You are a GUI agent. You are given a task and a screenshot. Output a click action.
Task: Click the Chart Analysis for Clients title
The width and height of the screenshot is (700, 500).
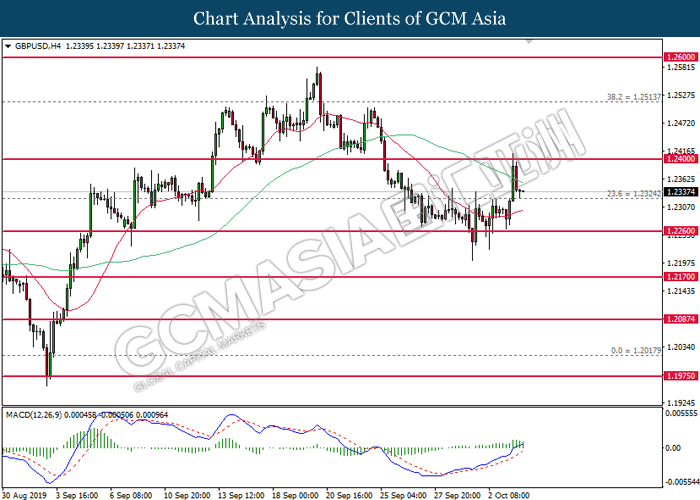tap(350, 18)
